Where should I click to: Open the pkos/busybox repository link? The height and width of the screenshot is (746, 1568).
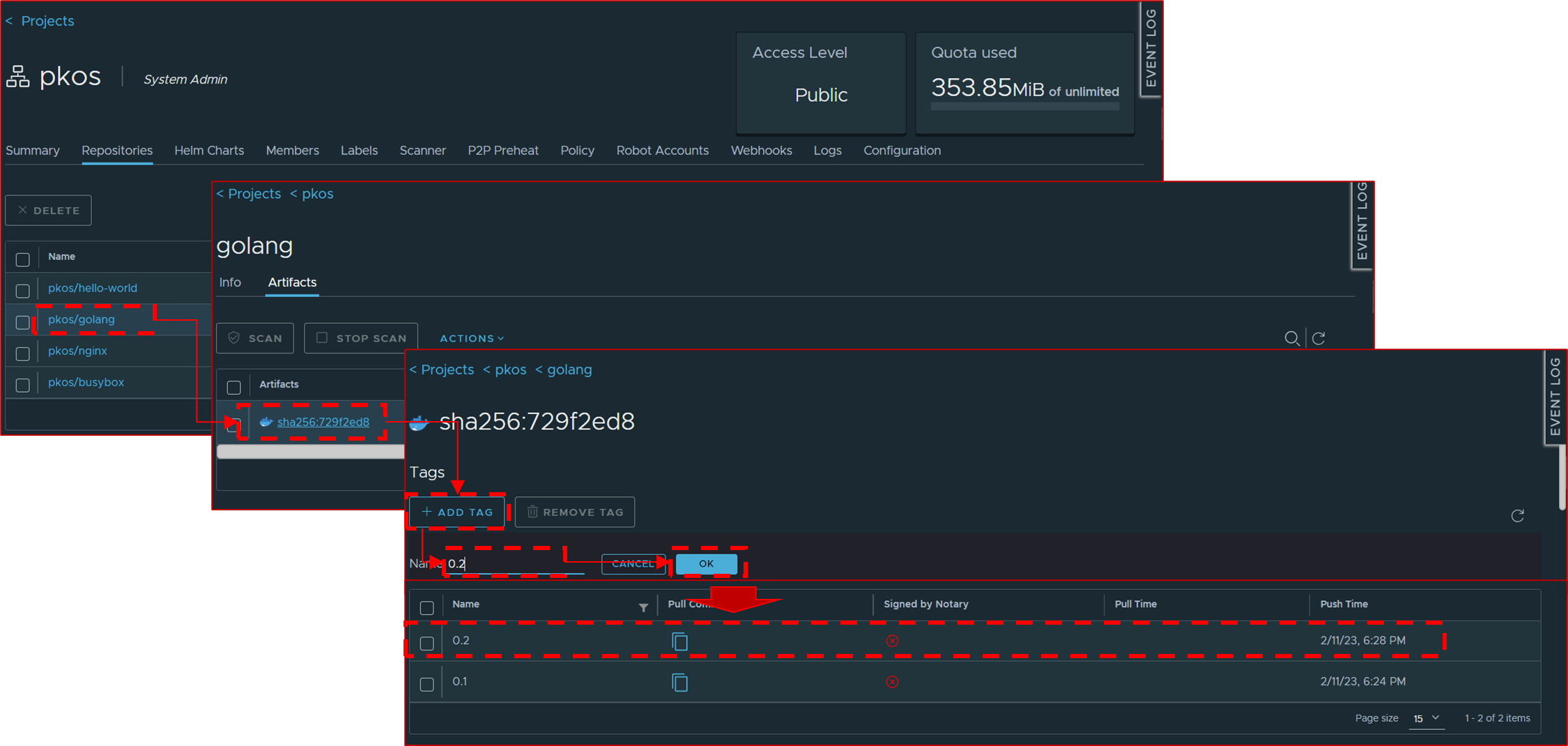coord(86,382)
